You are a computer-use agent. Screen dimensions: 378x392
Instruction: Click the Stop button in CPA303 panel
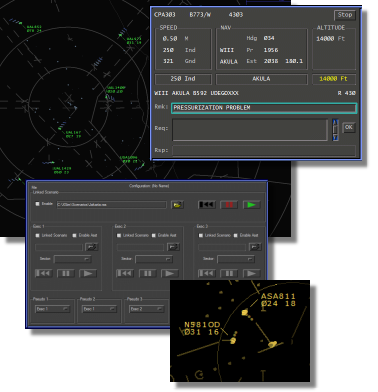point(345,15)
